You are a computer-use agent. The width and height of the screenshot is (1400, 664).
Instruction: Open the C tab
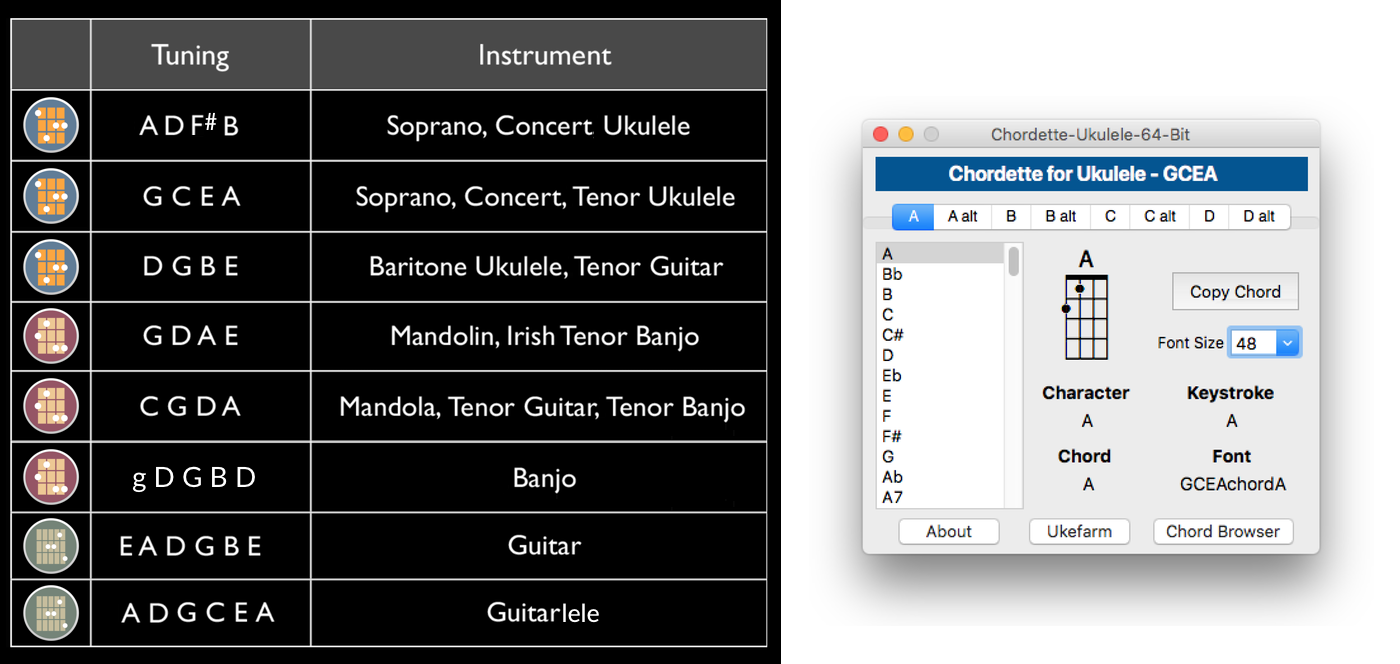[1110, 217]
